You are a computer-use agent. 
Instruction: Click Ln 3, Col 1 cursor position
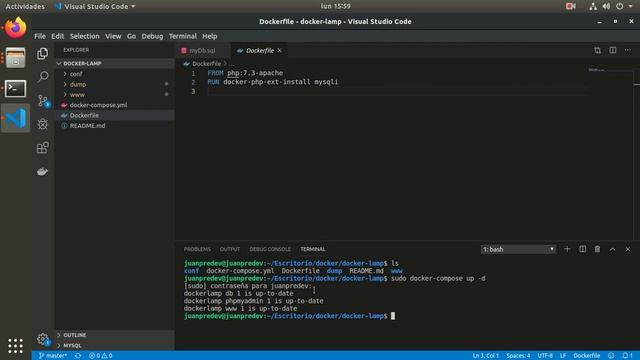pyautogui.click(x=486, y=356)
